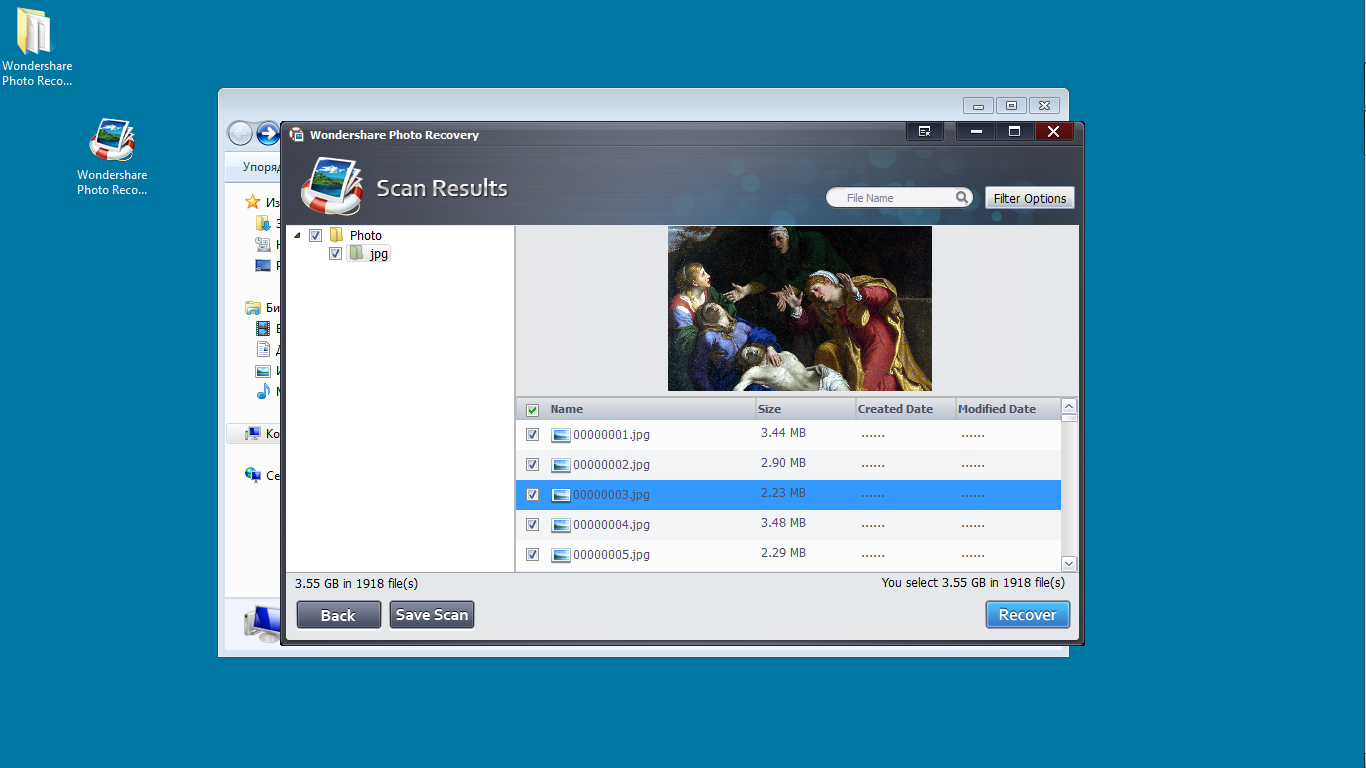
Task: Click image icon of 00000001.jpg
Action: [x=561, y=435]
